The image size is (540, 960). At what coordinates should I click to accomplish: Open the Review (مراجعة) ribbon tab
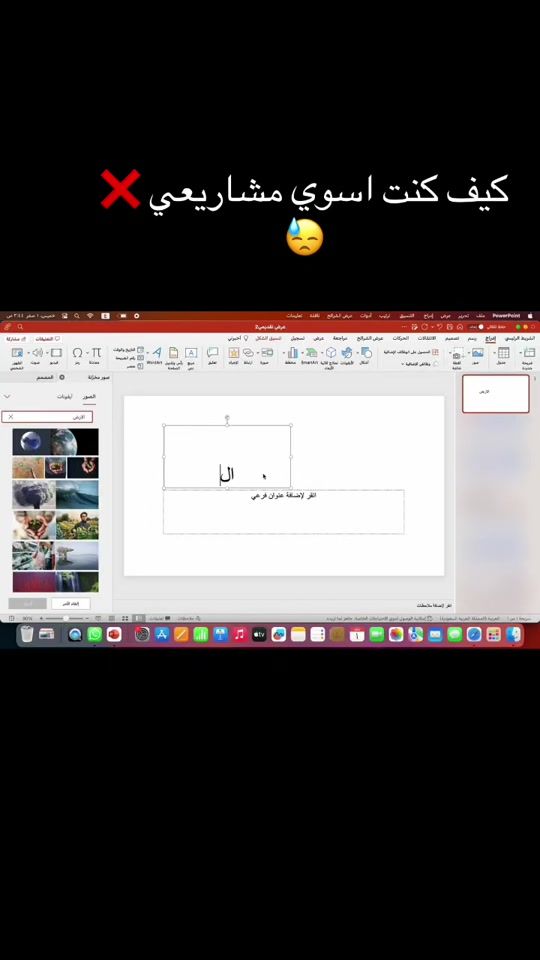(340, 338)
